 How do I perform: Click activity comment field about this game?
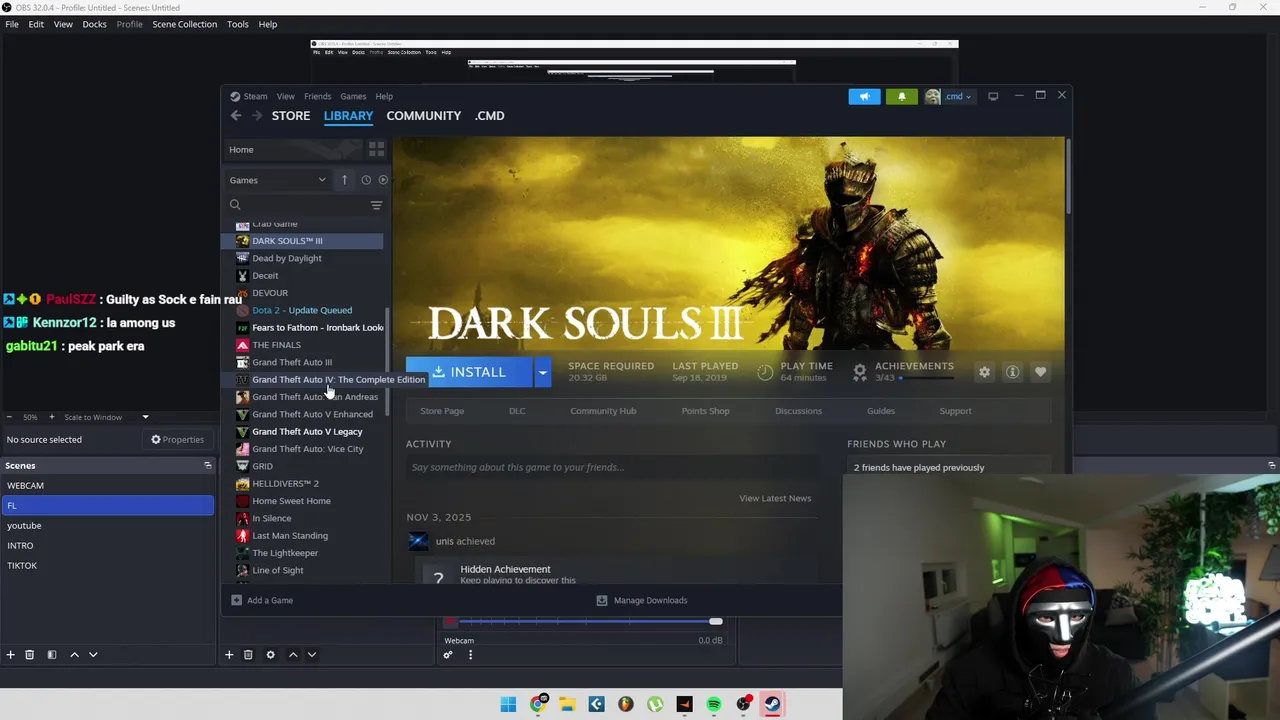pos(612,467)
